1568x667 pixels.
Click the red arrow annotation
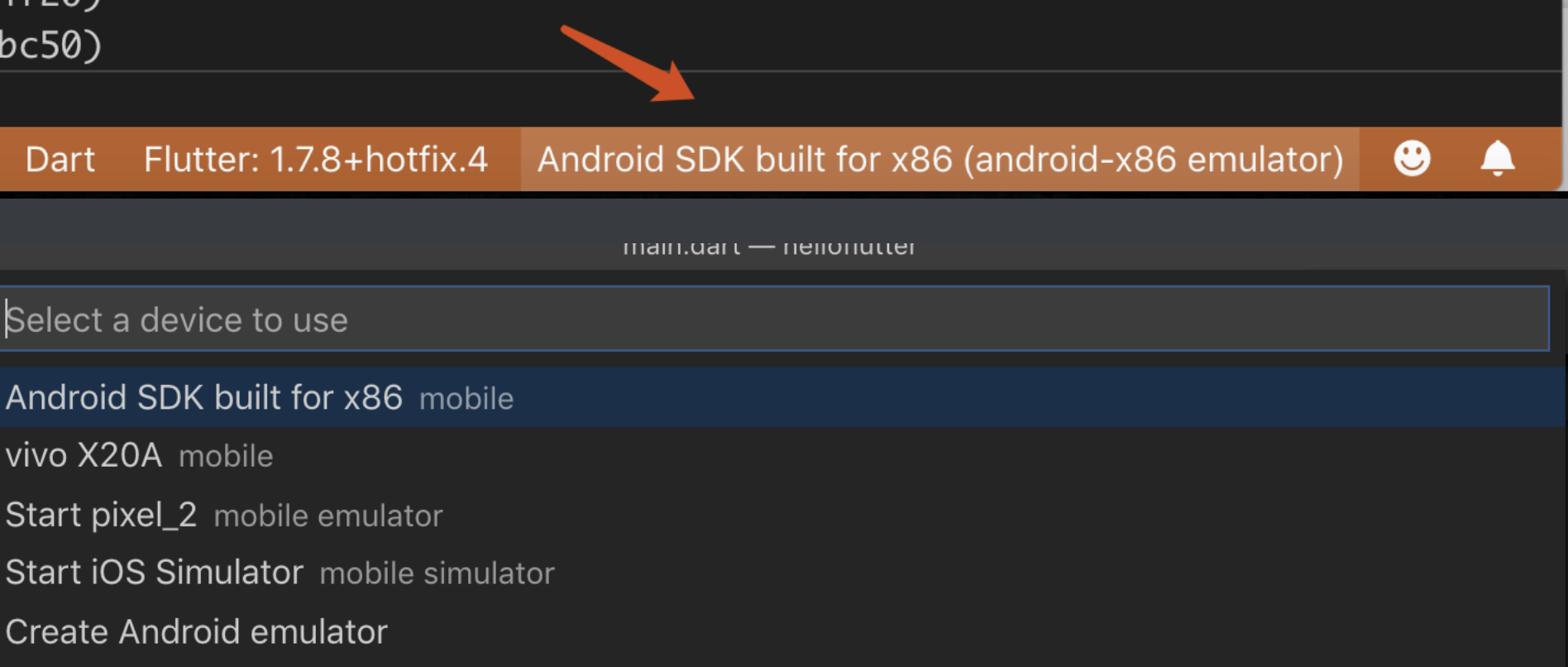pyautogui.click(x=629, y=64)
